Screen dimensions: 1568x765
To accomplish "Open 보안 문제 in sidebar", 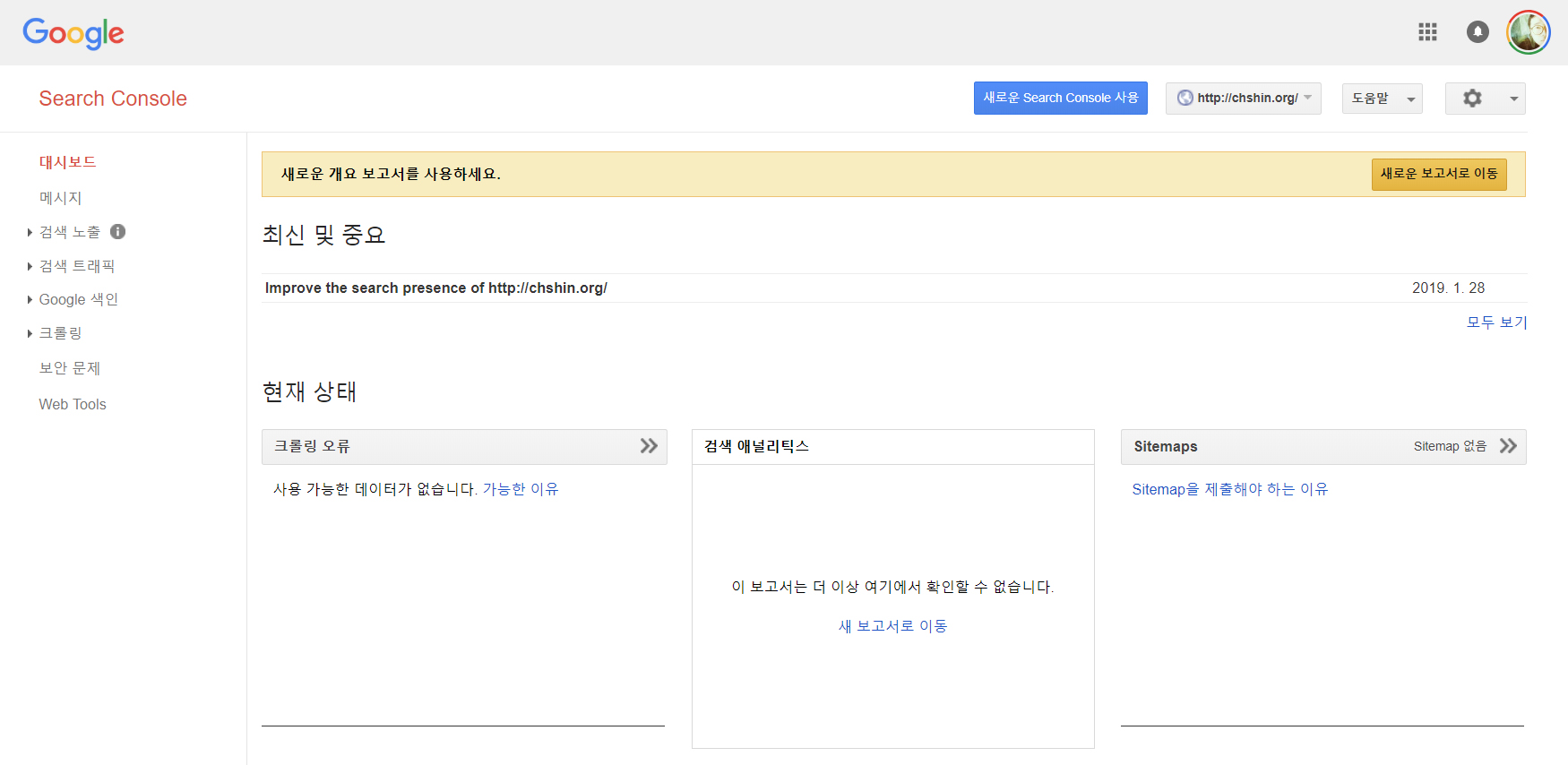I will 70,368.
